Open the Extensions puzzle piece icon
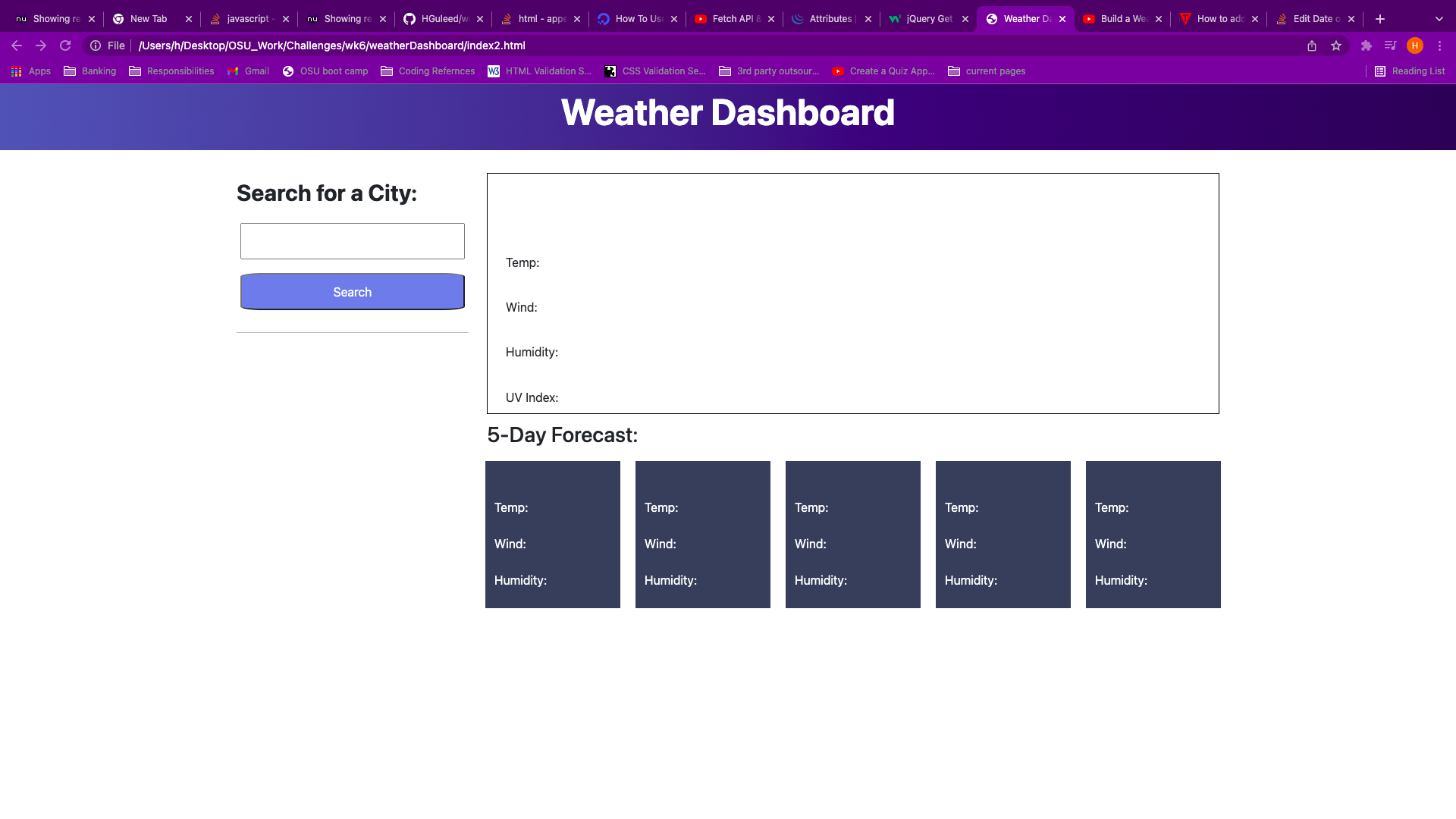This screenshot has width=1456, height=819. click(1367, 45)
